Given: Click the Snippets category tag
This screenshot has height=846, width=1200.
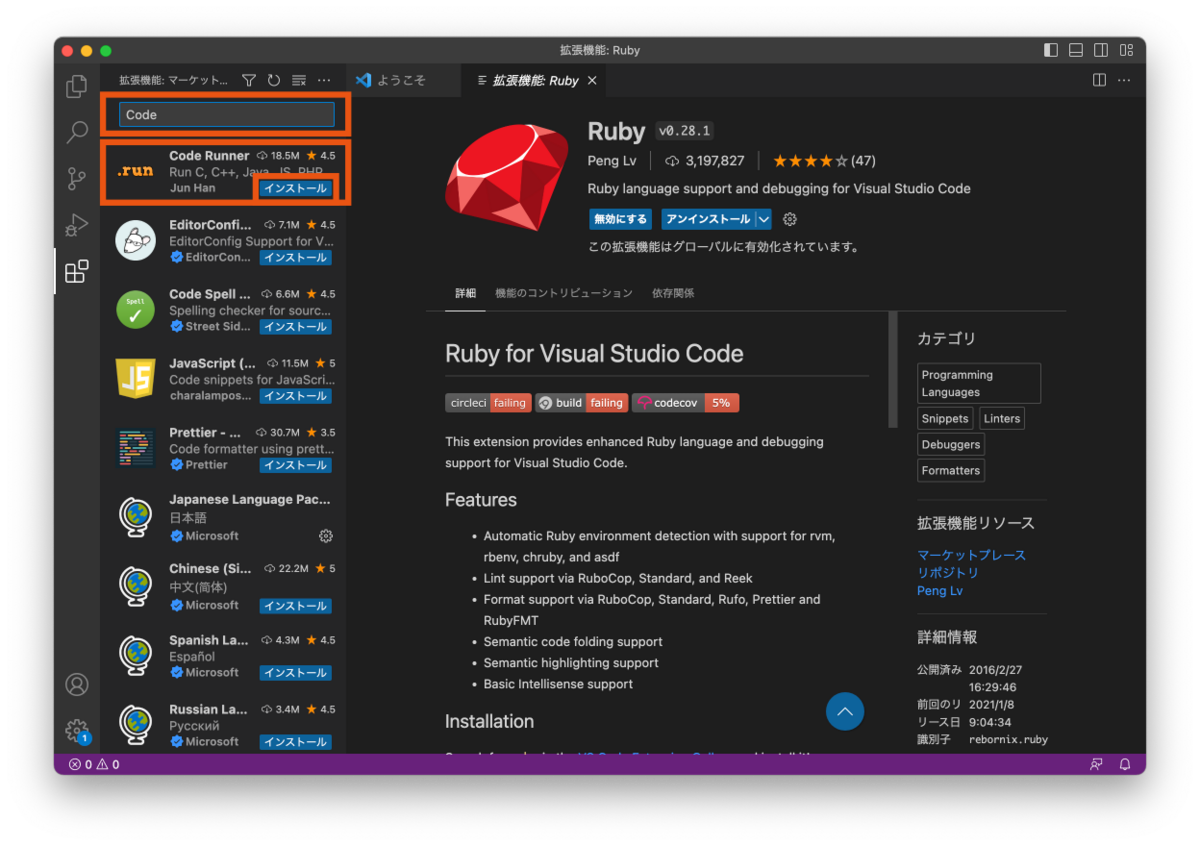Looking at the screenshot, I should (945, 418).
